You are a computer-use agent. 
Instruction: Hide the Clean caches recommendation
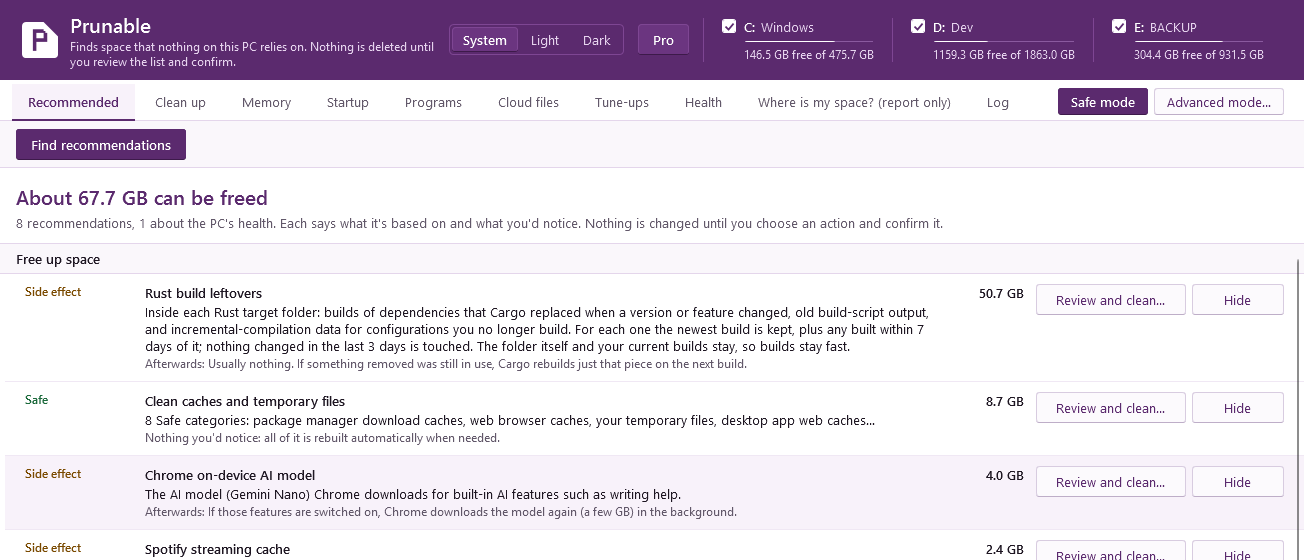click(x=1237, y=408)
